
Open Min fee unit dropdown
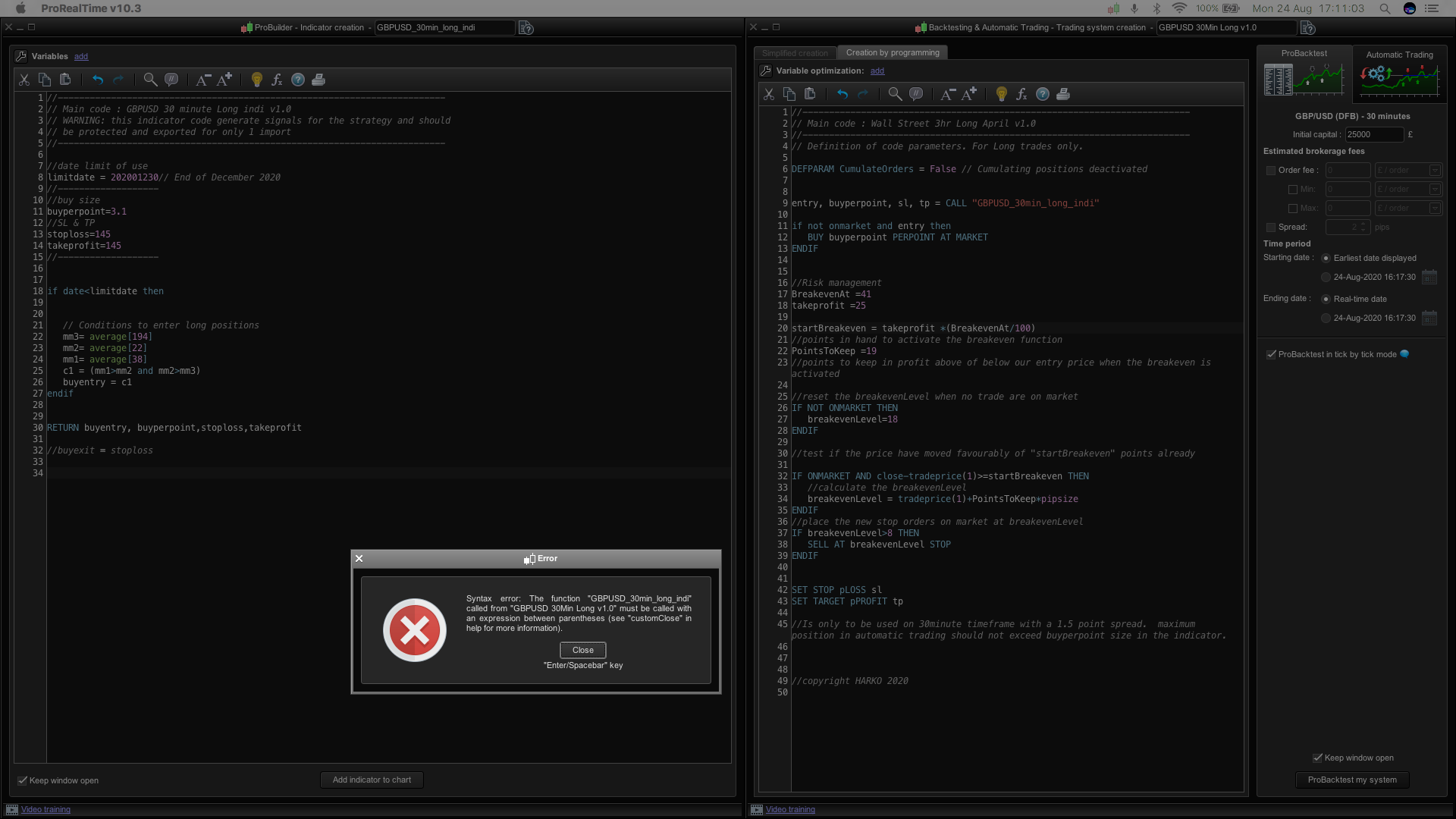1435,190
